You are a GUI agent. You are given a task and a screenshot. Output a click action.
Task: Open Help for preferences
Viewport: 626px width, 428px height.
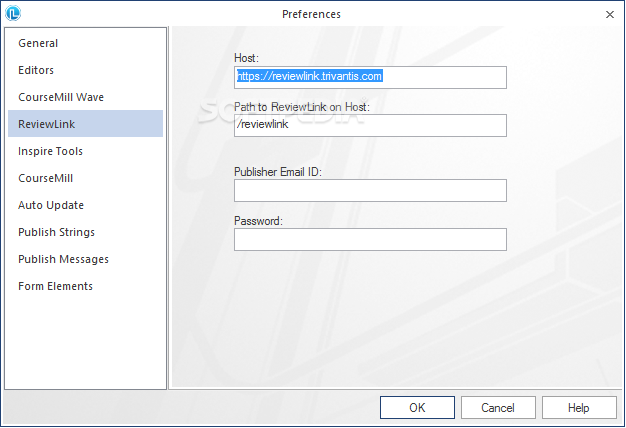tap(579, 408)
